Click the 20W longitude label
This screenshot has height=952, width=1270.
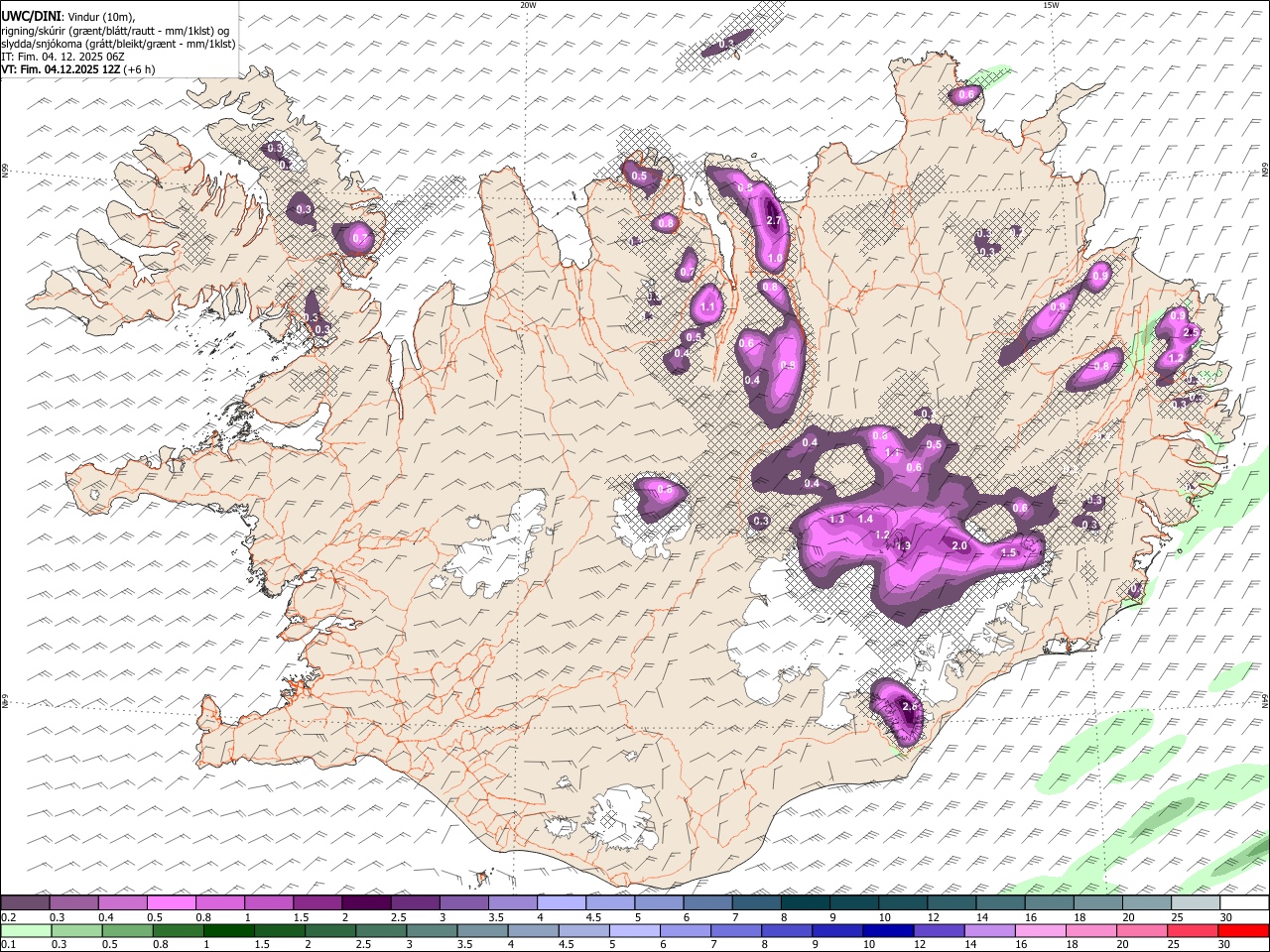click(528, 5)
